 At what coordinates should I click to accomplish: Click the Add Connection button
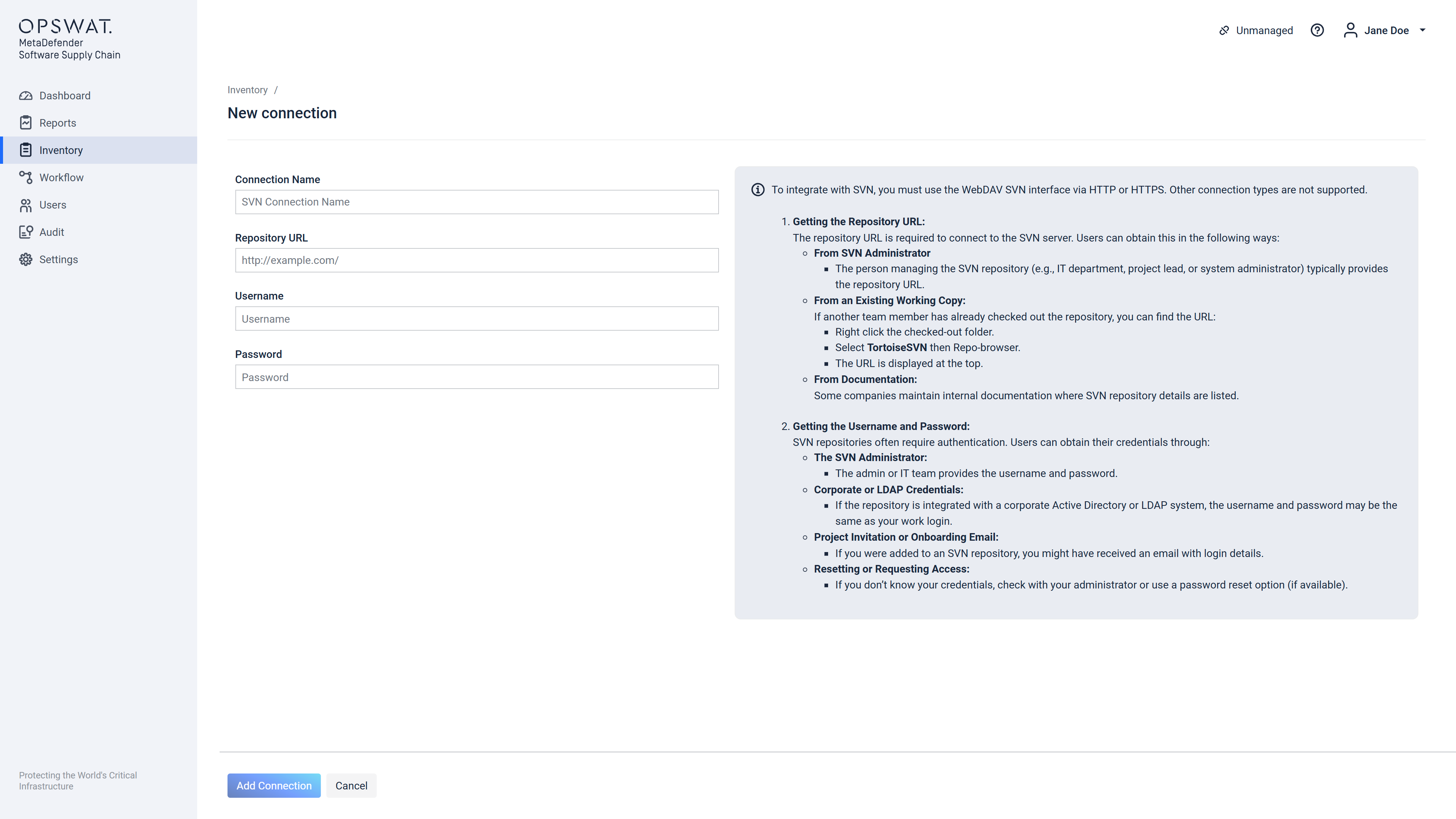[273, 786]
